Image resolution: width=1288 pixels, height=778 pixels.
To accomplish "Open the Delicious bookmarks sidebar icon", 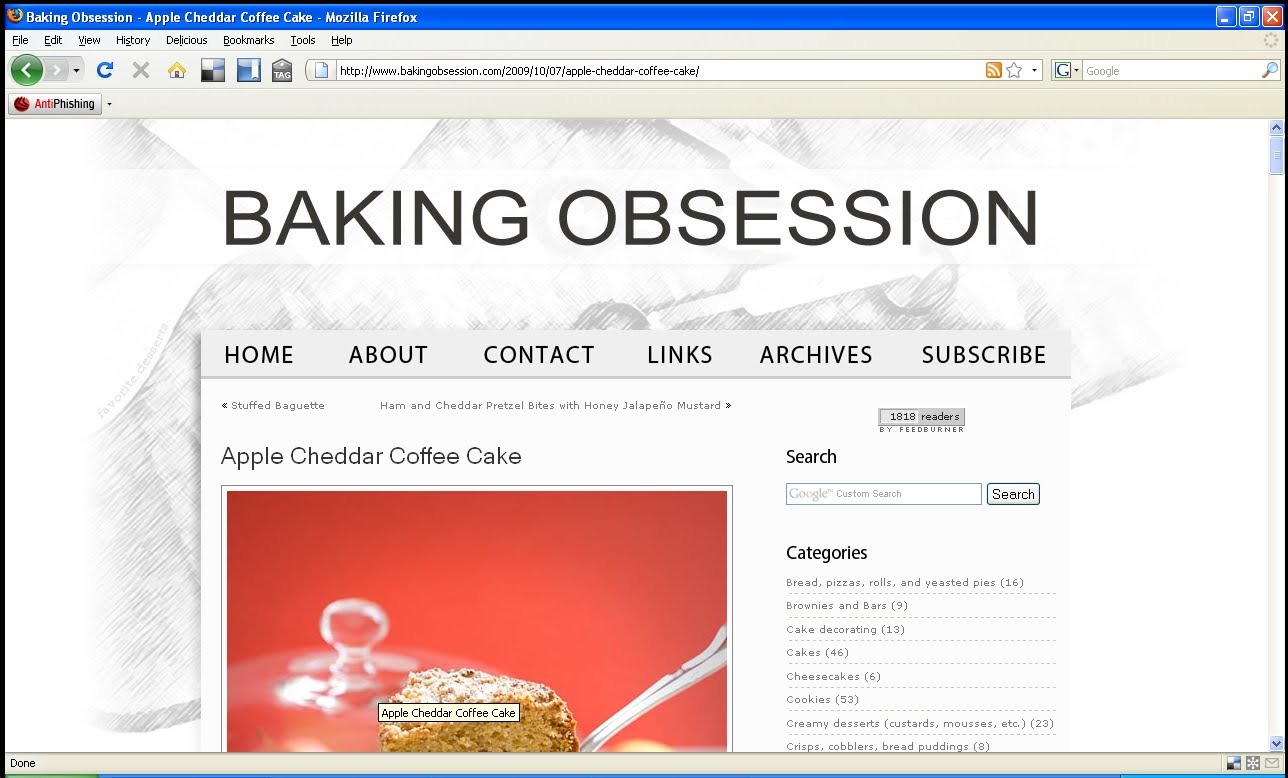I will [248, 70].
